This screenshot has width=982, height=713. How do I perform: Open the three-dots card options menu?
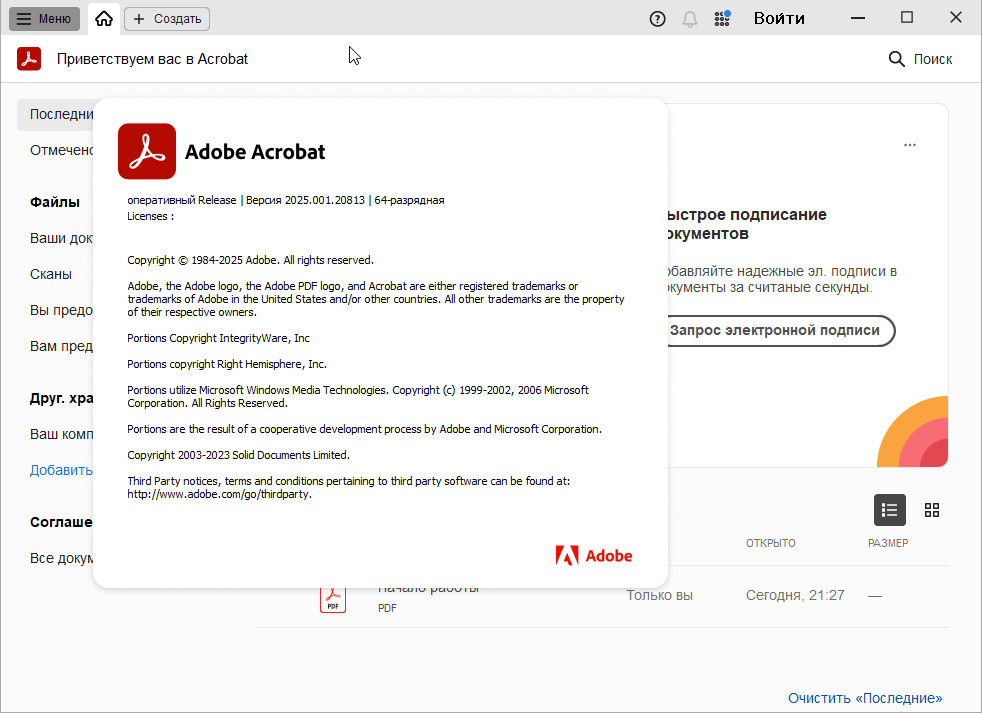coord(909,145)
